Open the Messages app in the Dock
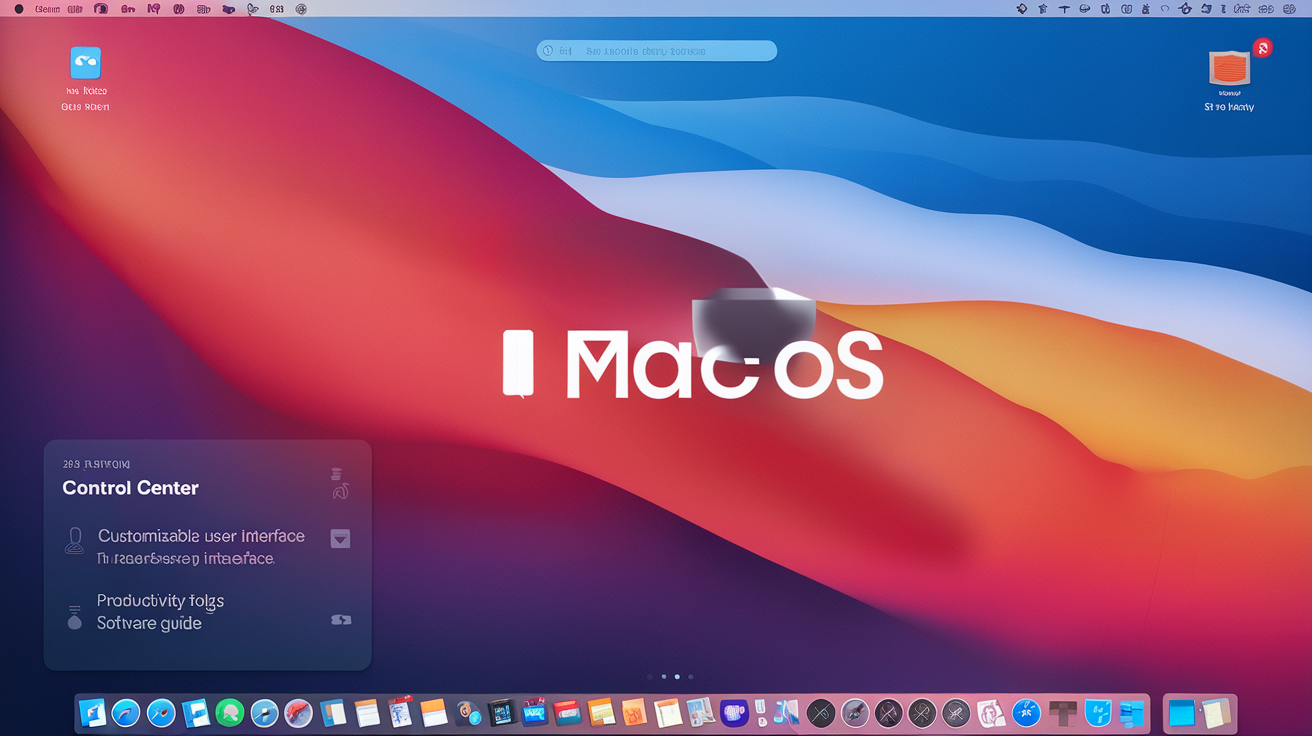The width and height of the screenshot is (1312, 736). 230,713
